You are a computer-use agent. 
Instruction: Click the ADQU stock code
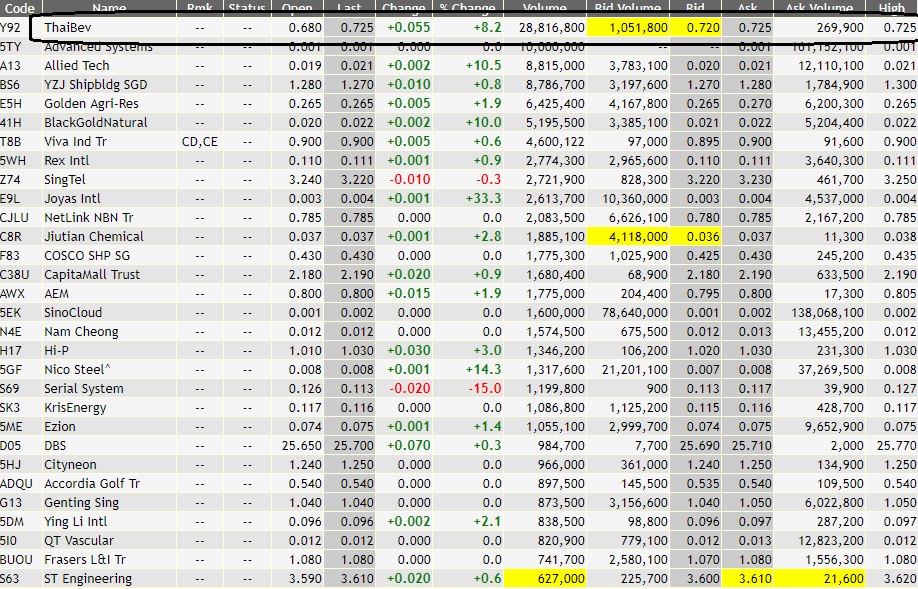[16, 484]
